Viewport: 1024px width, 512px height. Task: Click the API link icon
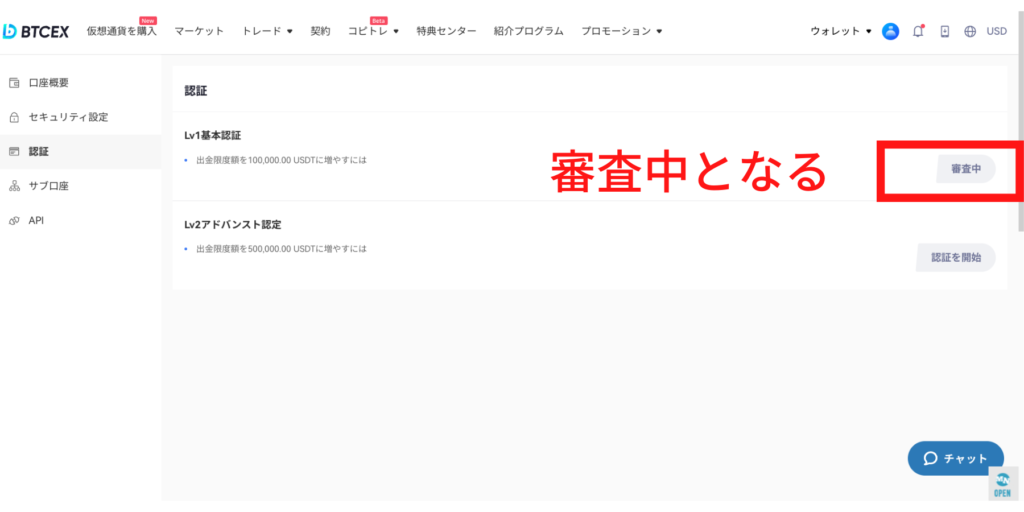pos(14,221)
